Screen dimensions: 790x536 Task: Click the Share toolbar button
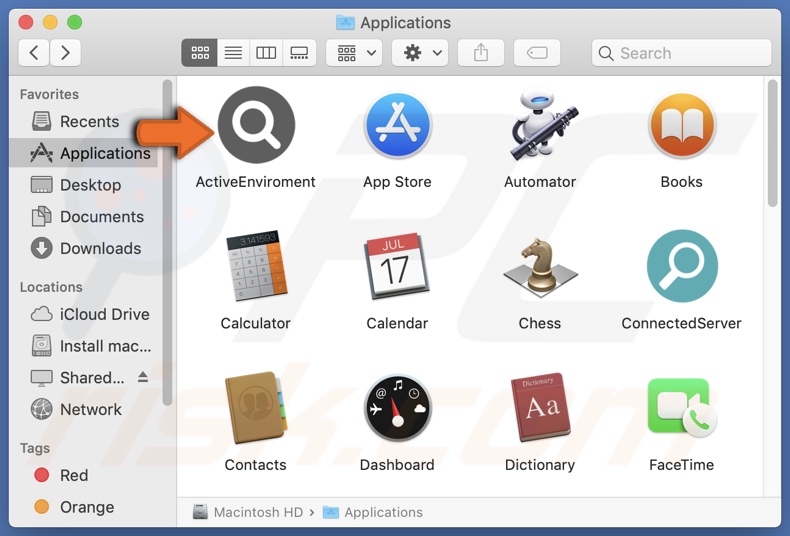pyautogui.click(x=481, y=52)
